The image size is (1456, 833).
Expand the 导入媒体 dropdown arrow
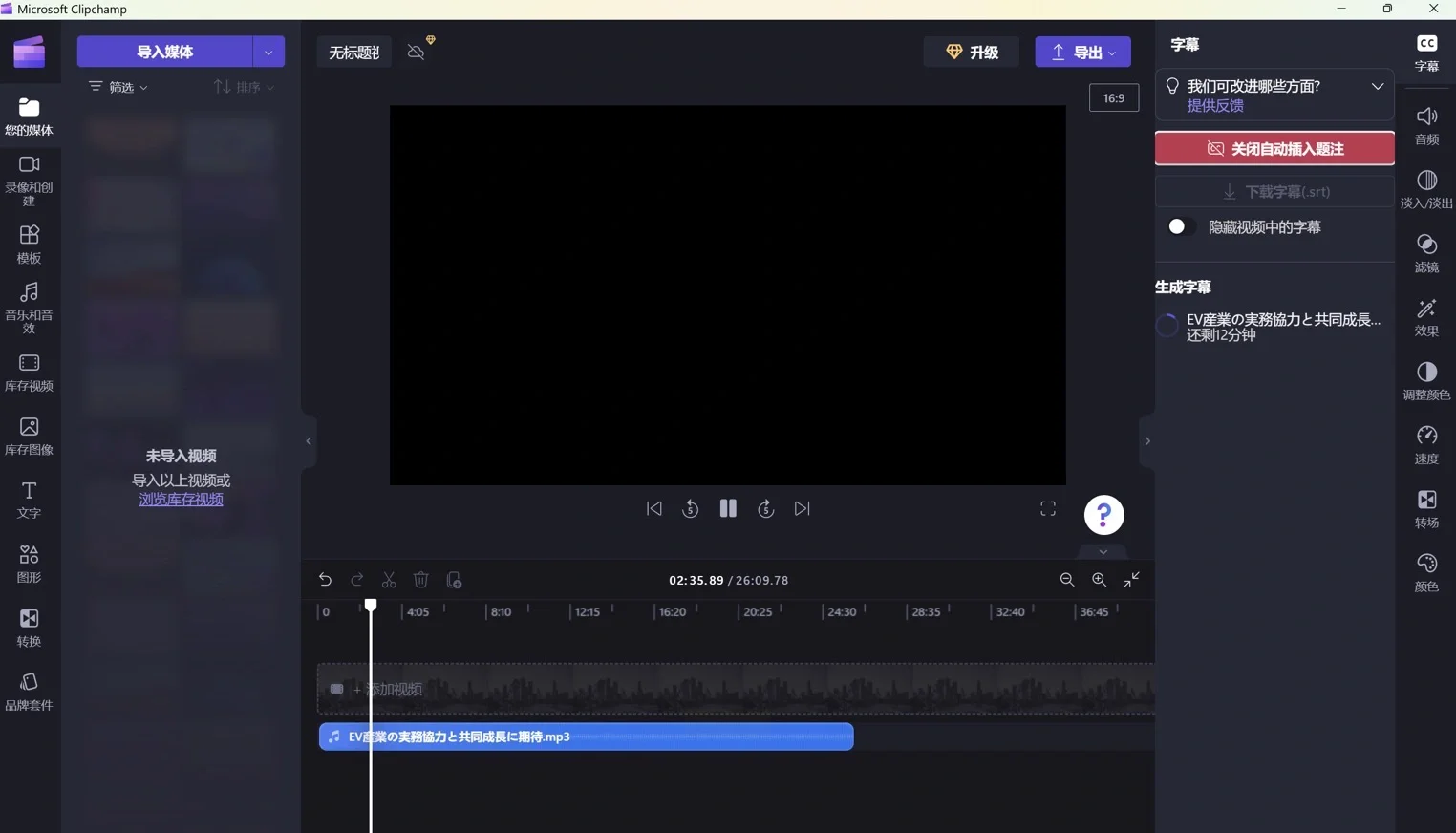(268, 52)
